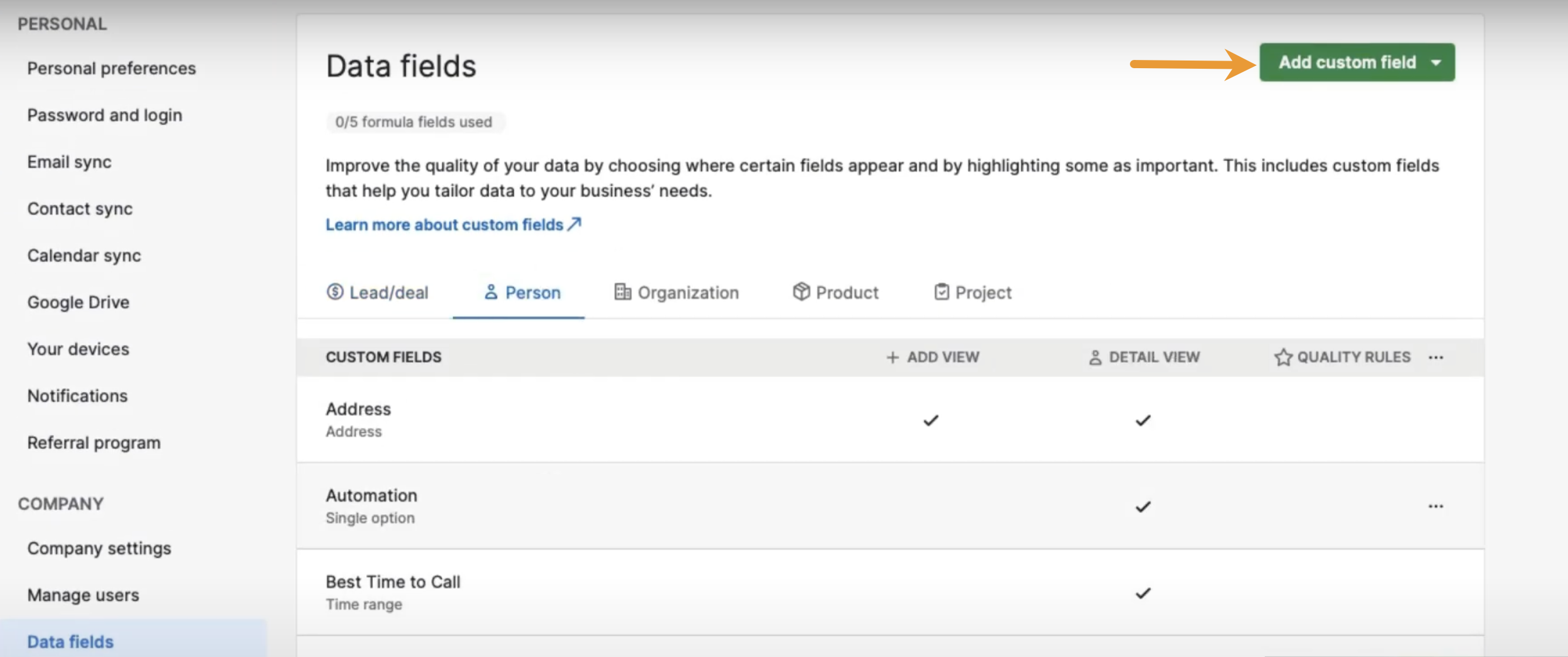Open the custom fields header more options menu
Screen dimensions: 1568x657
coord(1435,357)
